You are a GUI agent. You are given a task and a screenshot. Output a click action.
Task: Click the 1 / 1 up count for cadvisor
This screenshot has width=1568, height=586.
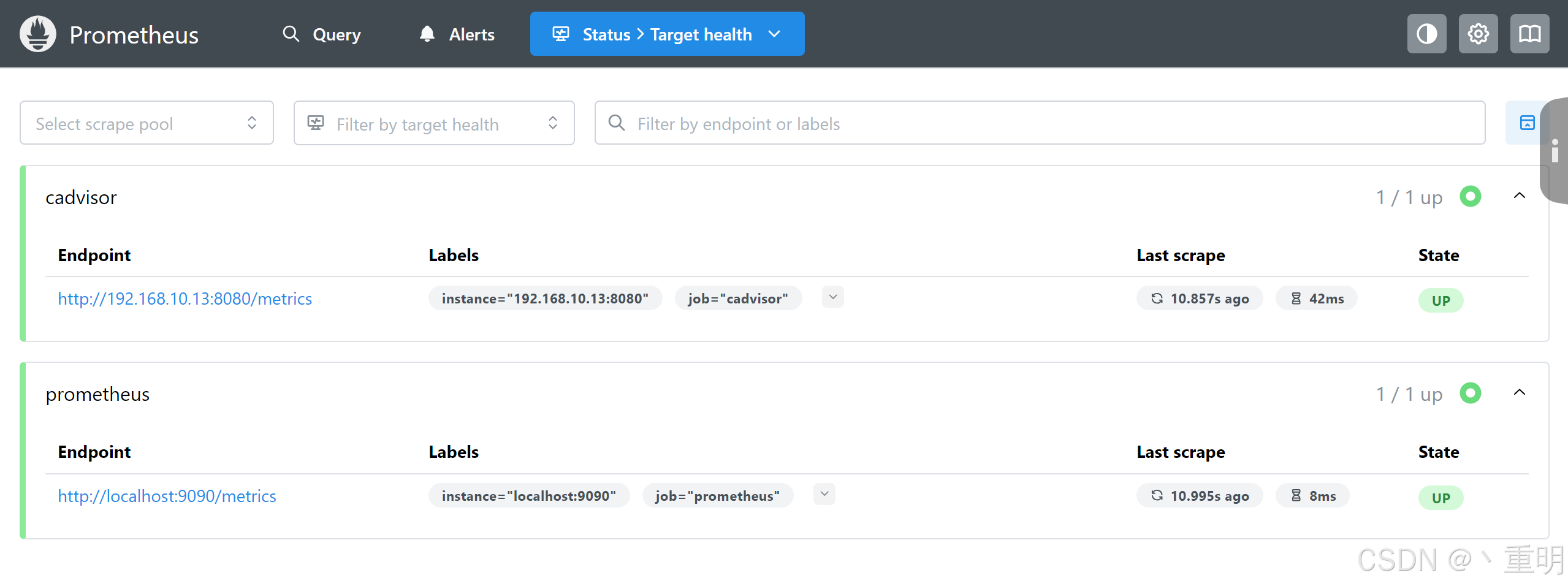[1409, 197]
